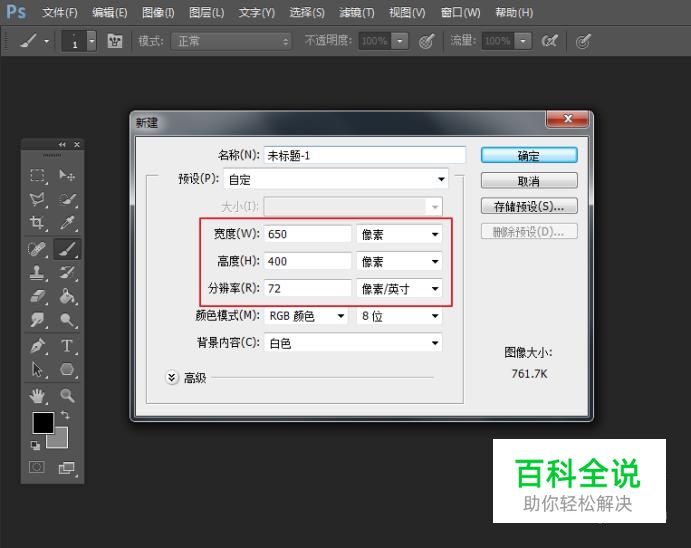Viewport: 691px width, 548px height.
Task: Enable airbrush mode
Action: tap(550, 41)
